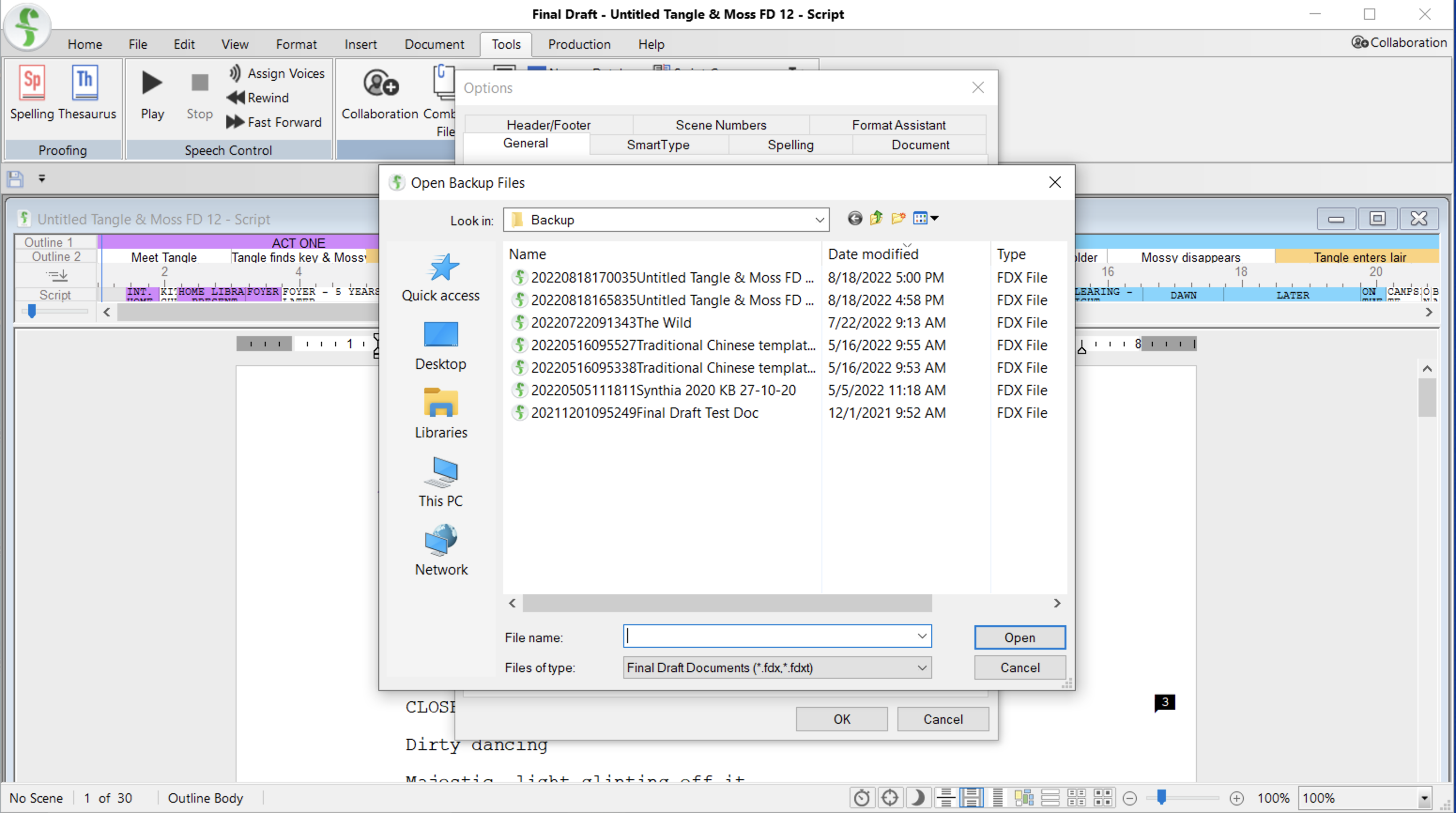Go back in the Open Backup Files dialog

click(855, 219)
